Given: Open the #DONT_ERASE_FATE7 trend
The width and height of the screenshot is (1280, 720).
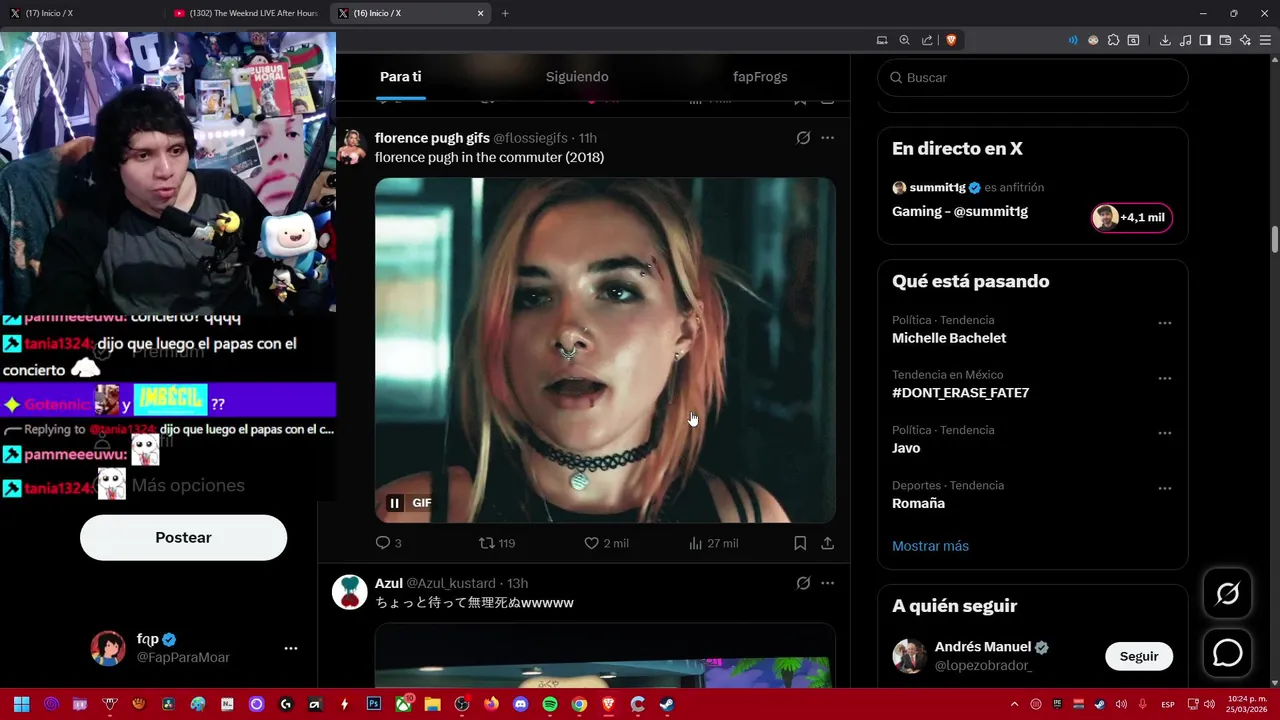Looking at the screenshot, I should [x=960, y=393].
